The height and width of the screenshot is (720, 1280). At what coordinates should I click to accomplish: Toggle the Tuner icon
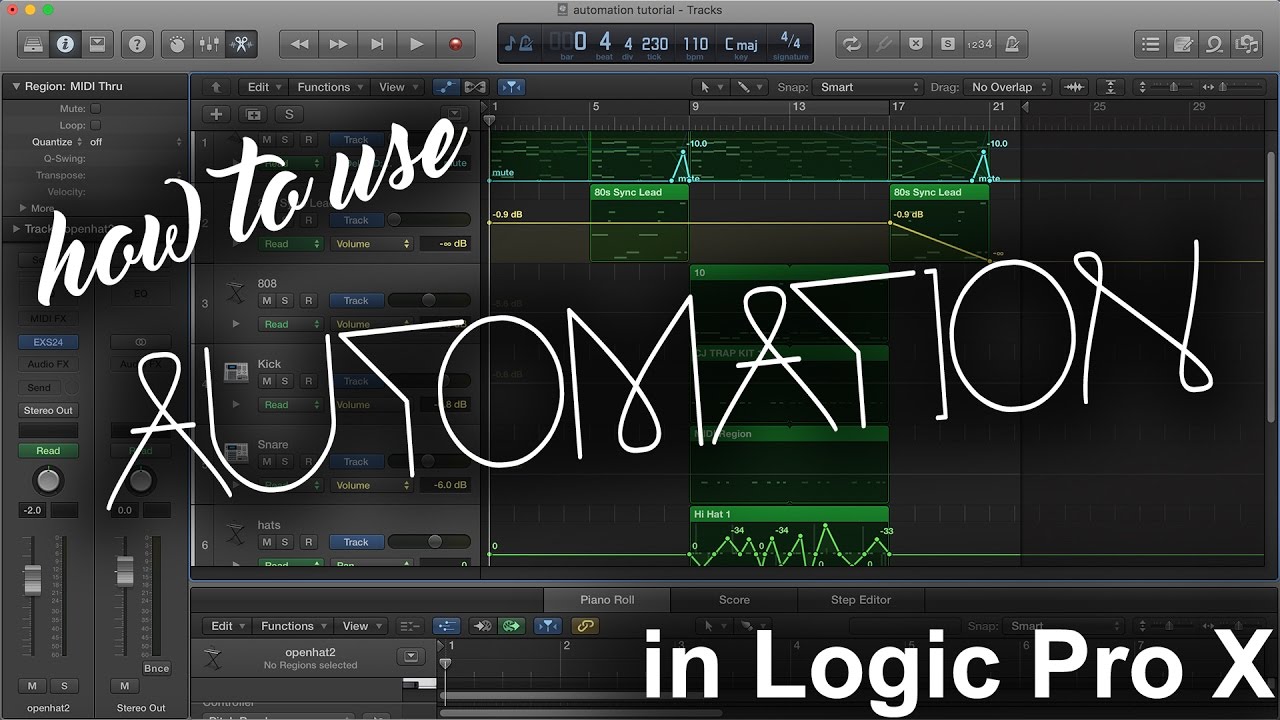coord(883,44)
